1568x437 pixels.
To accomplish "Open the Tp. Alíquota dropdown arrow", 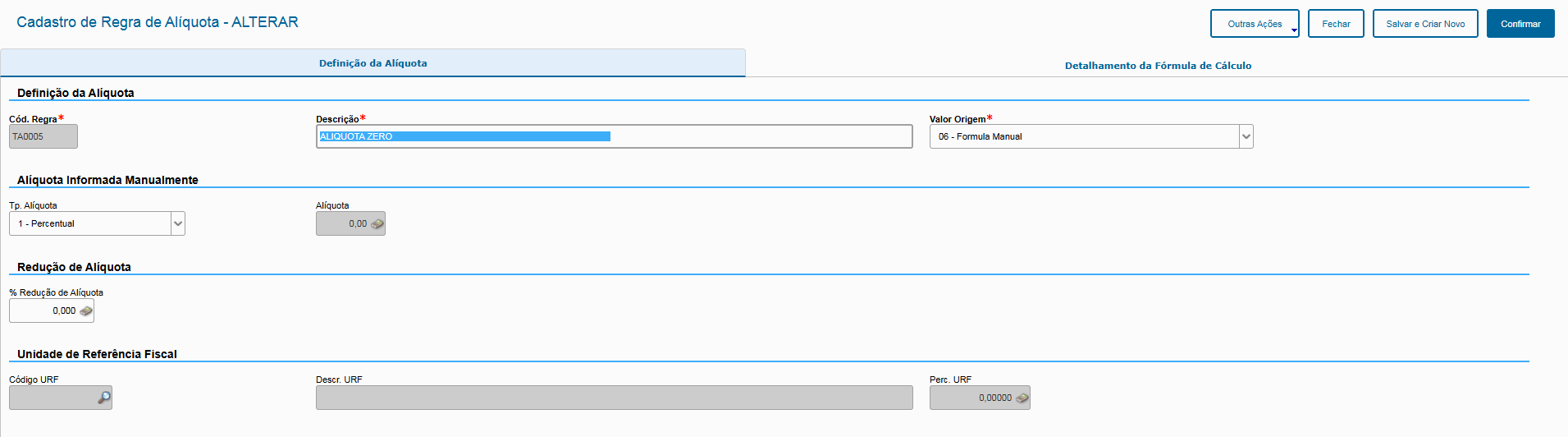I will 177,224.
